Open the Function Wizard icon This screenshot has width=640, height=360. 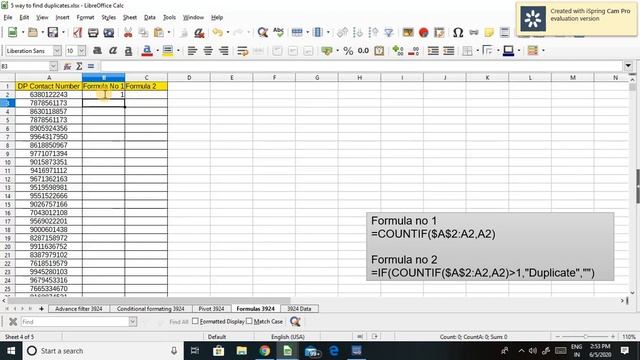pos(67,66)
